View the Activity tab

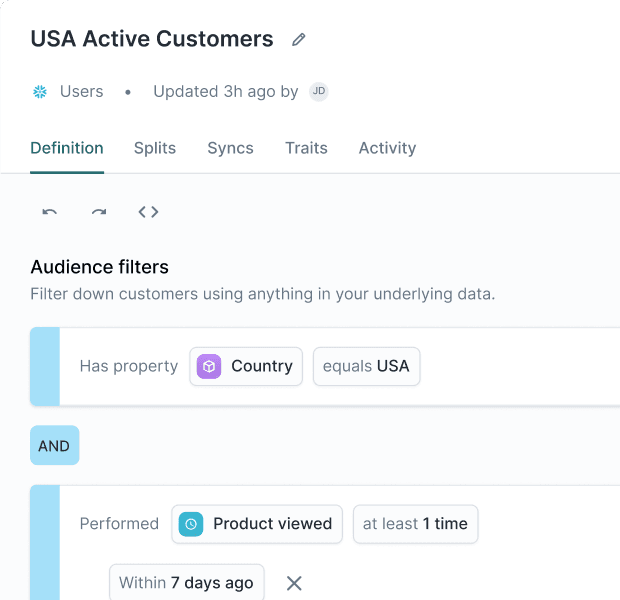coord(387,148)
